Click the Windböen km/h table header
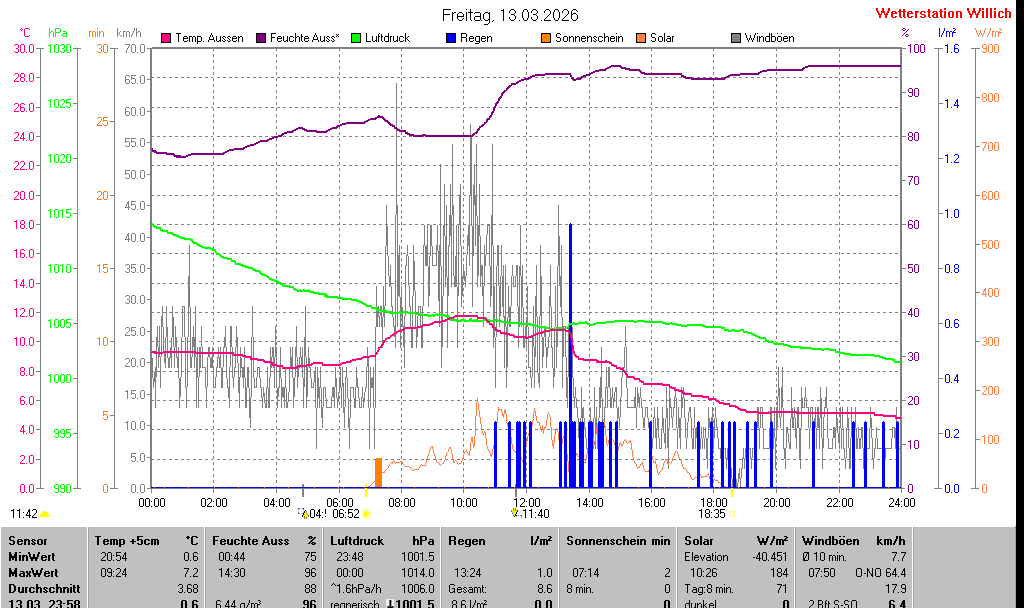Viewport: 1024px width, 608px height. click(x=853, y=540)
